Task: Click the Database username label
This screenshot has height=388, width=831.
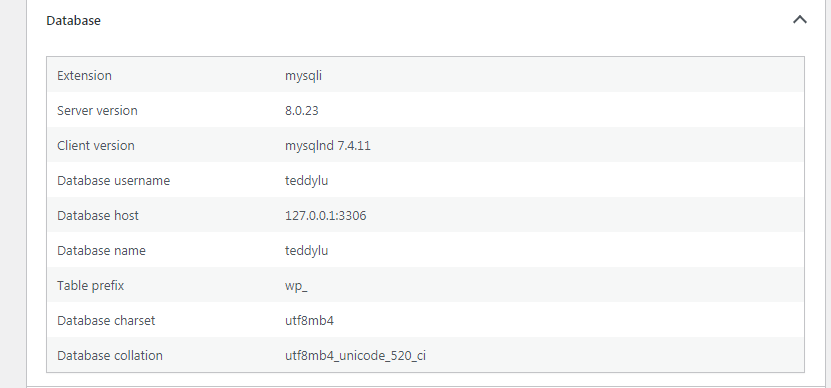Action: pyautogui.click(x=113, y=180)
